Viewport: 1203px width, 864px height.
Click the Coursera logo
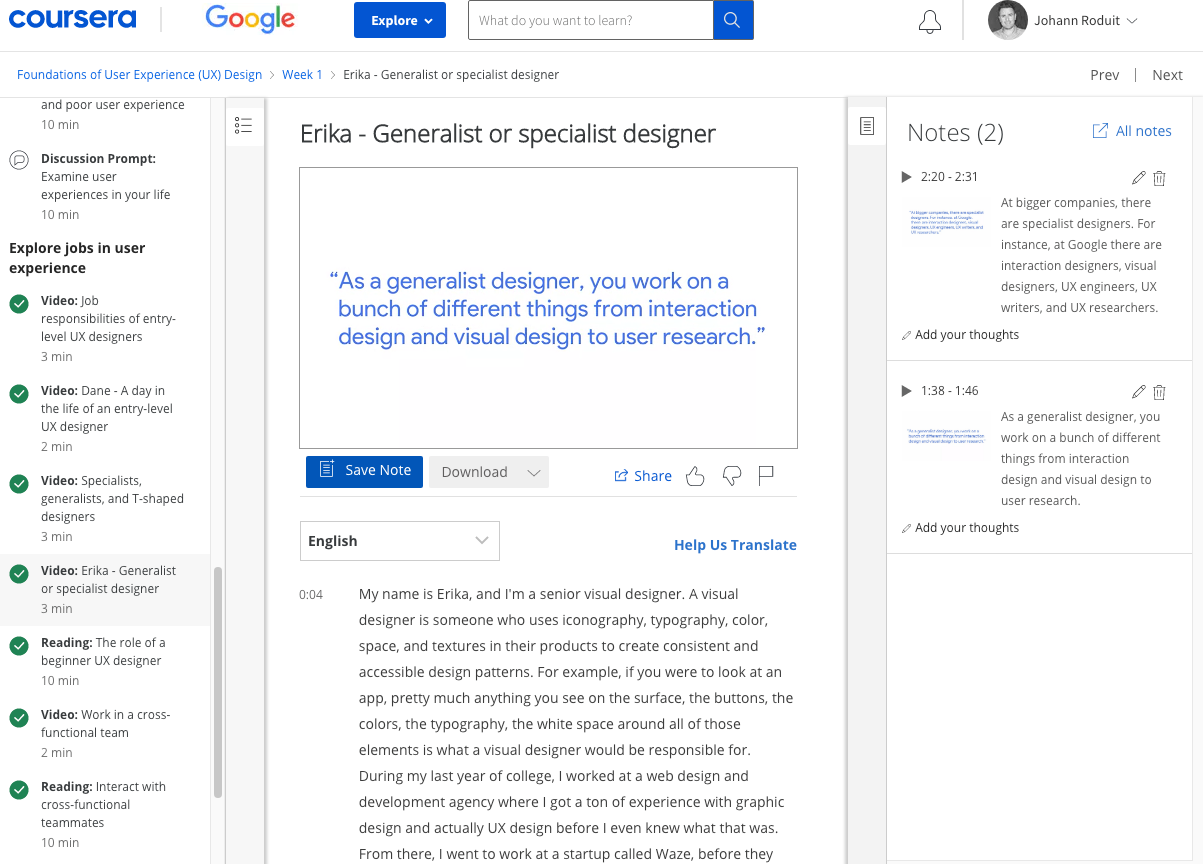(x=72, y=19)
